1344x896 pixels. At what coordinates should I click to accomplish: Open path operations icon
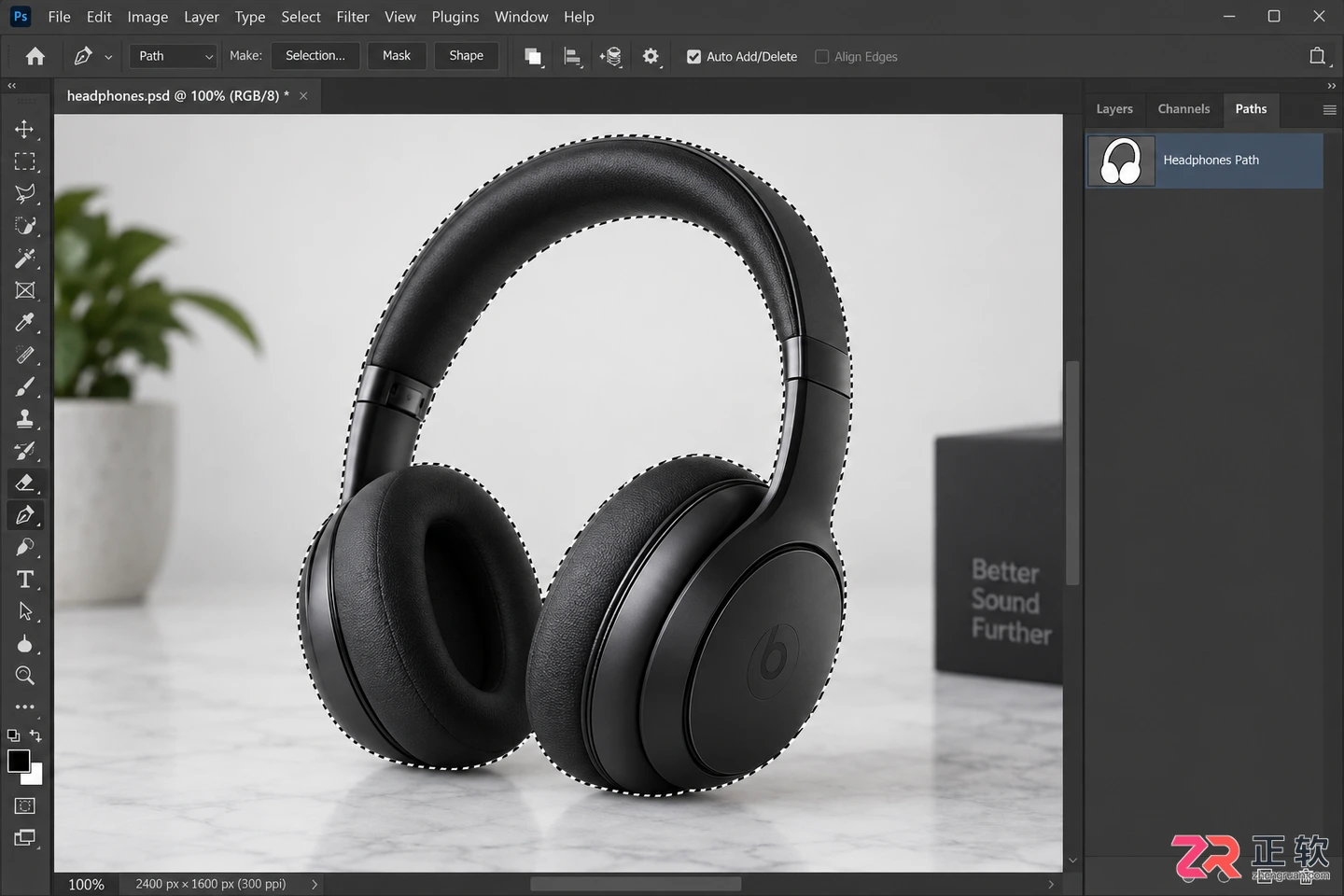click(x=533, y=57)
